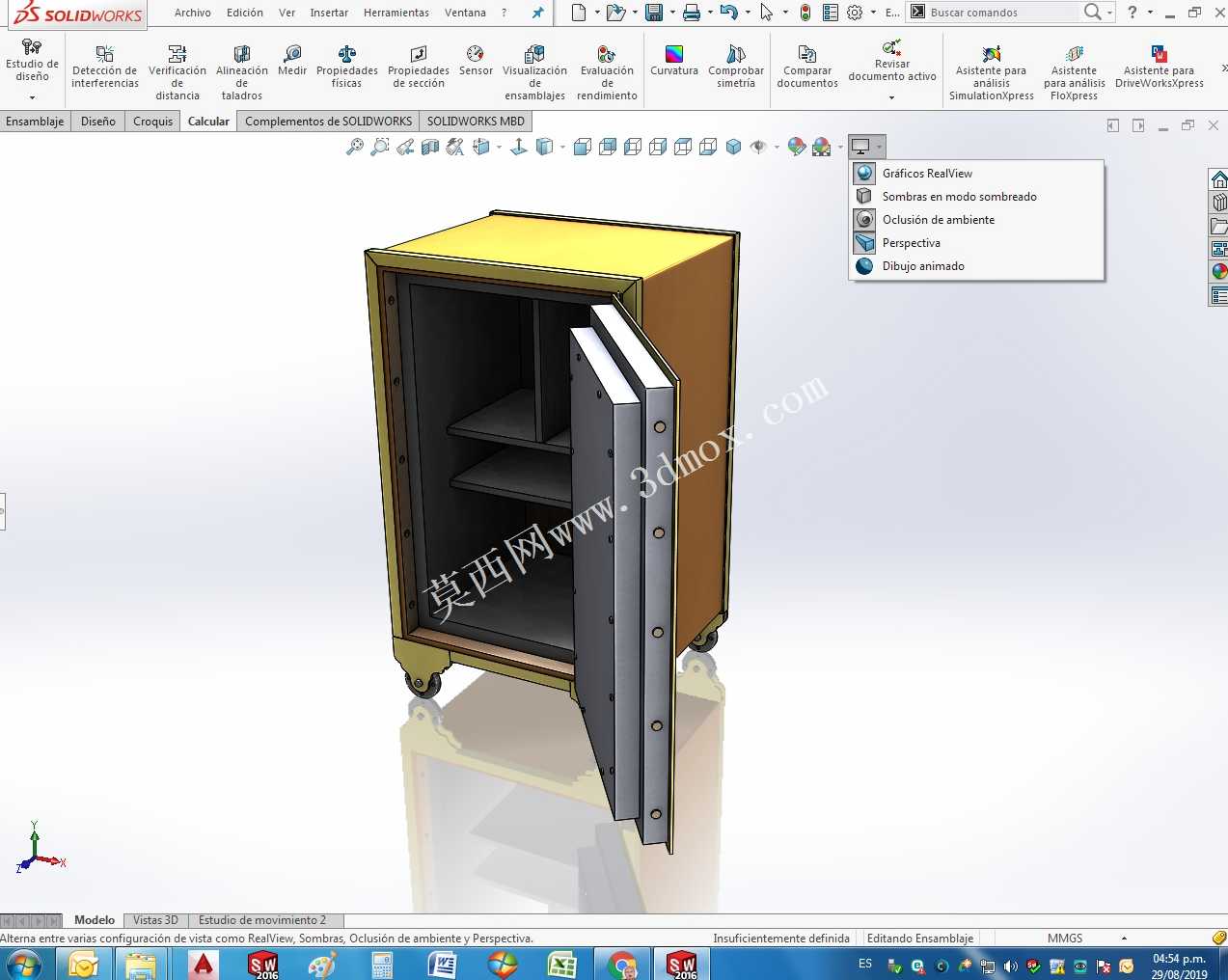This screenshot has height=980, width=1228.
Task: Click the Sensor tool
Action: click(476, 61)
